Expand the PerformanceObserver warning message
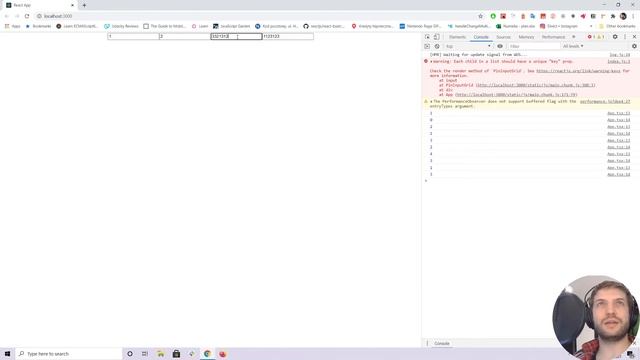This screenshot has width=640, height=360. point(431,101)
